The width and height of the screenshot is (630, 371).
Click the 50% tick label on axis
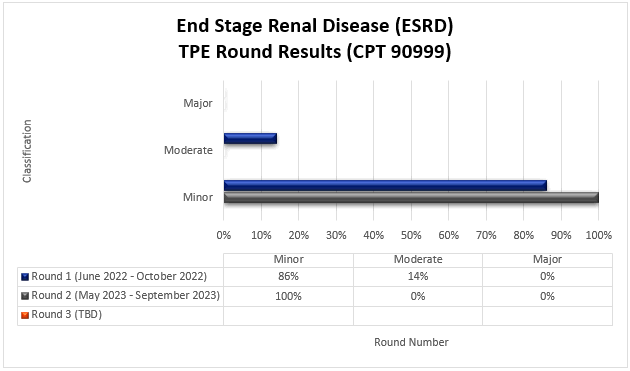coord(411,235)
